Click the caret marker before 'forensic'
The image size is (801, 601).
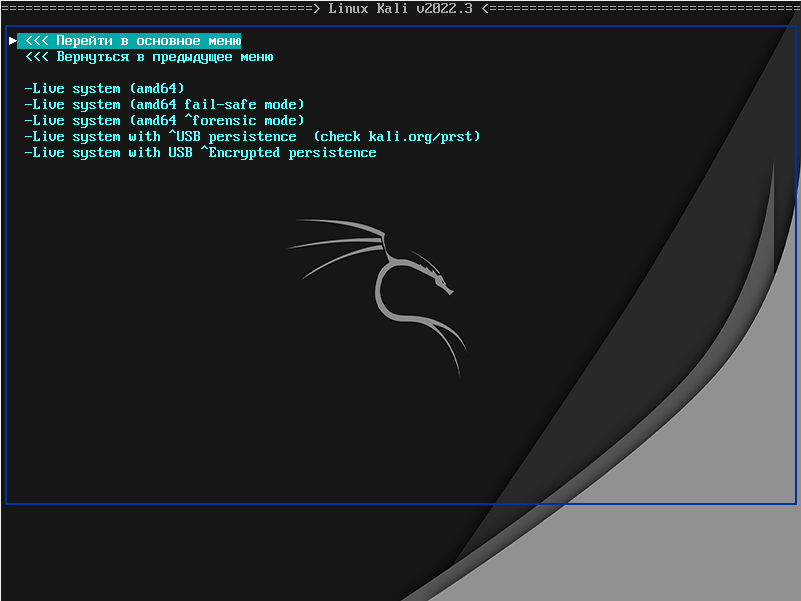pyautogui.click(x=189, y=120)
